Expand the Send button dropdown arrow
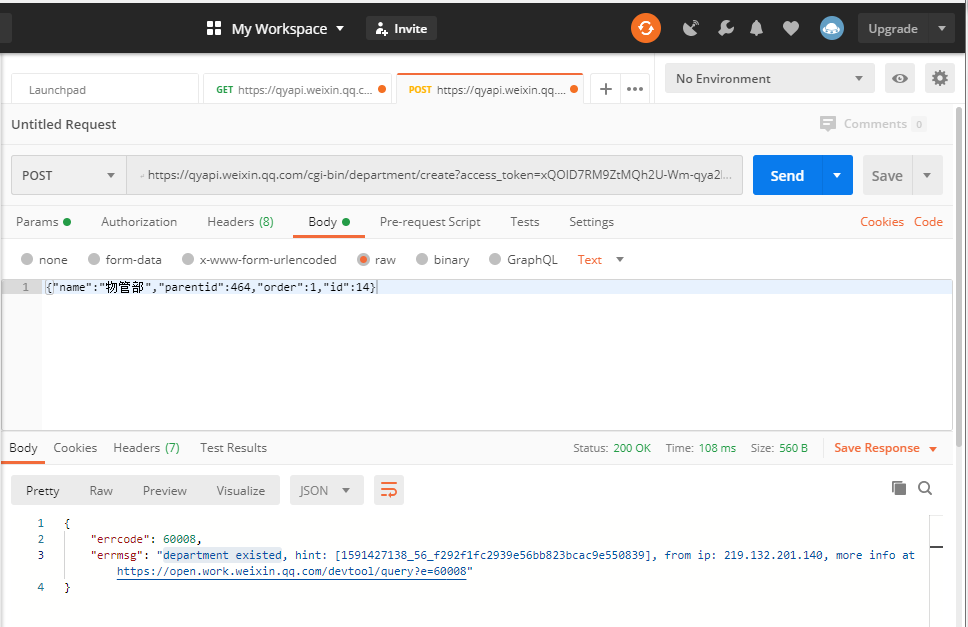 837,175
